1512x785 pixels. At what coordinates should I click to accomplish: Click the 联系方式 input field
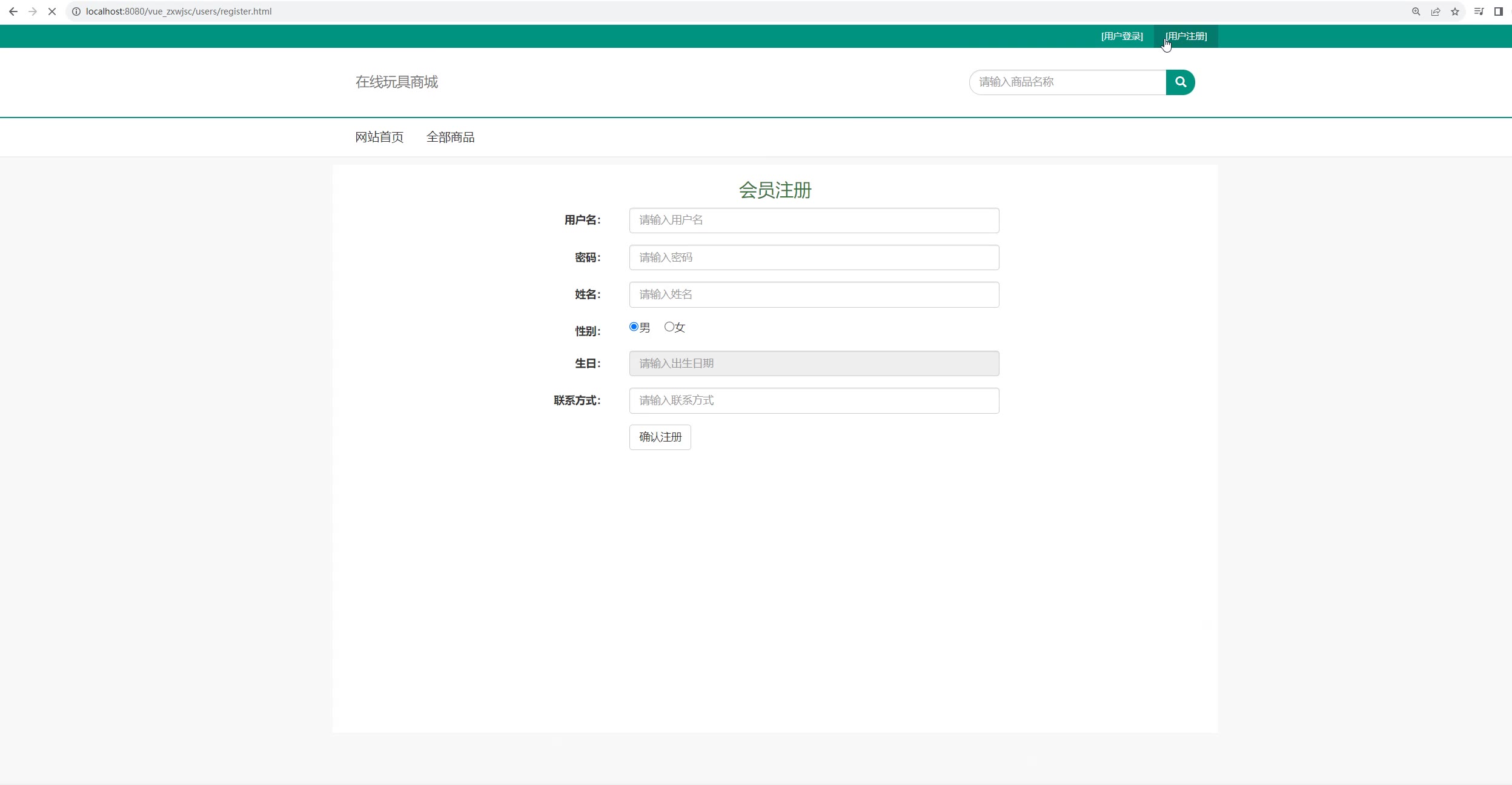814,401
